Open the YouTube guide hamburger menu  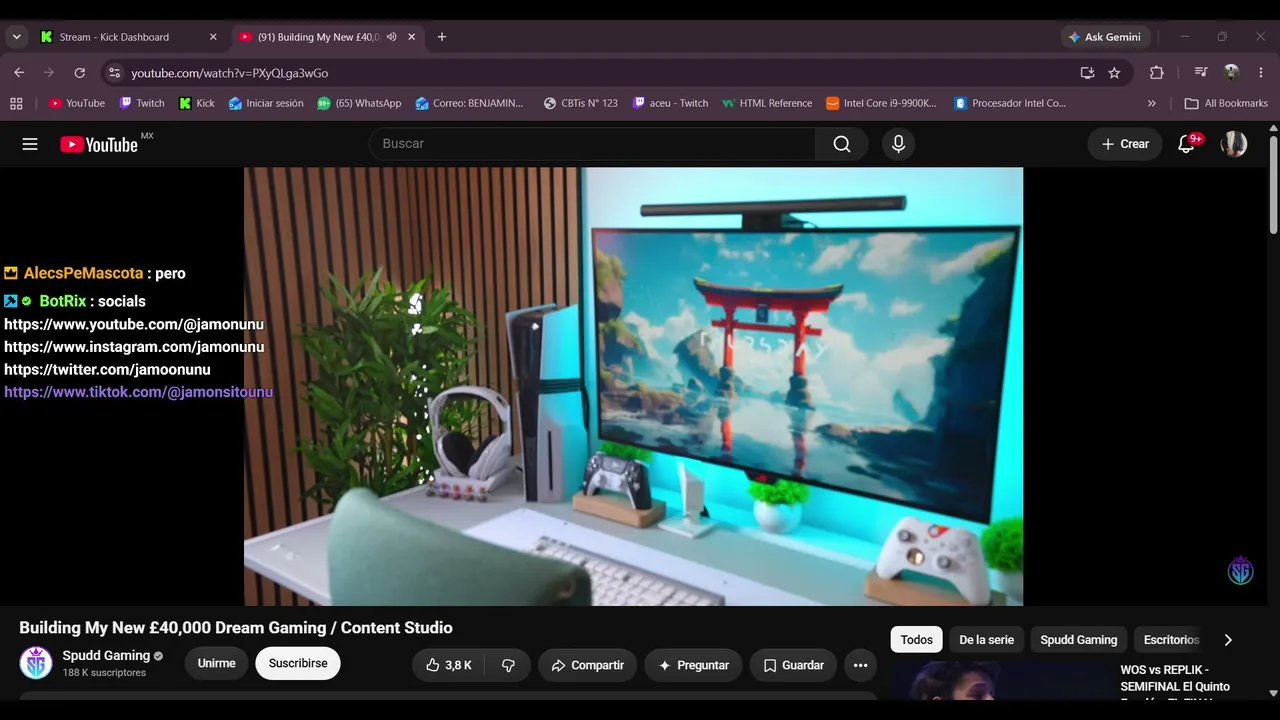30,144
